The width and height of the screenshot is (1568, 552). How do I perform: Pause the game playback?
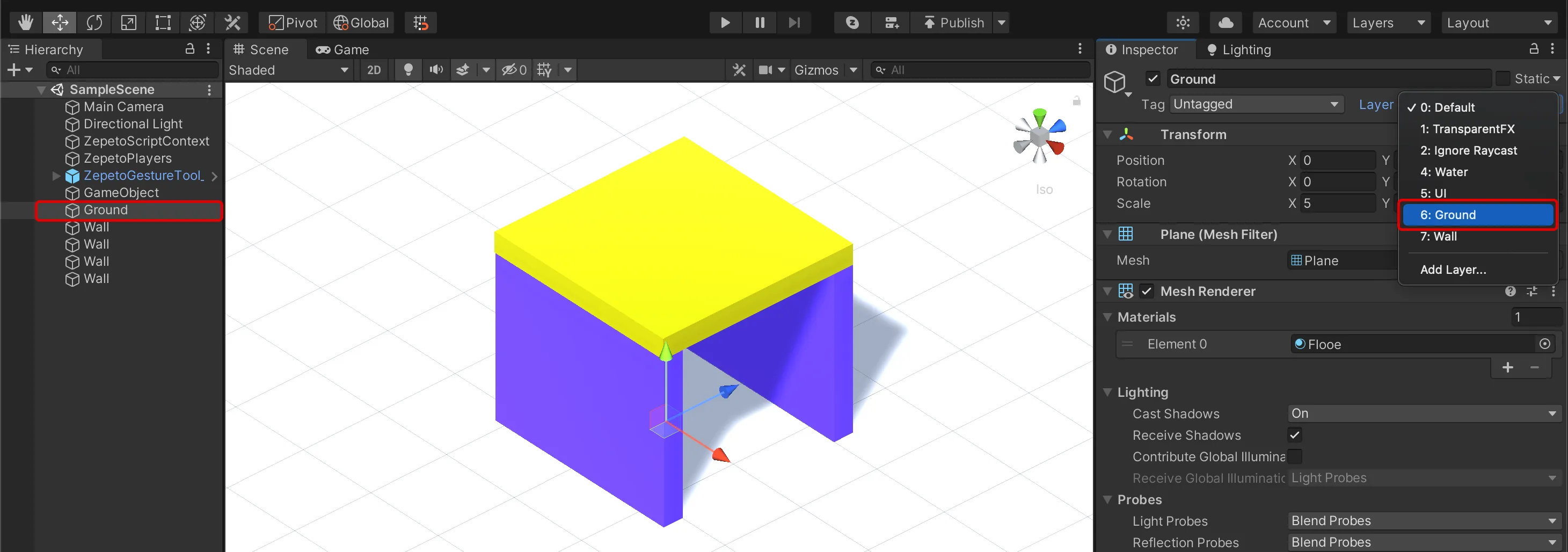[x=760, y=23]
